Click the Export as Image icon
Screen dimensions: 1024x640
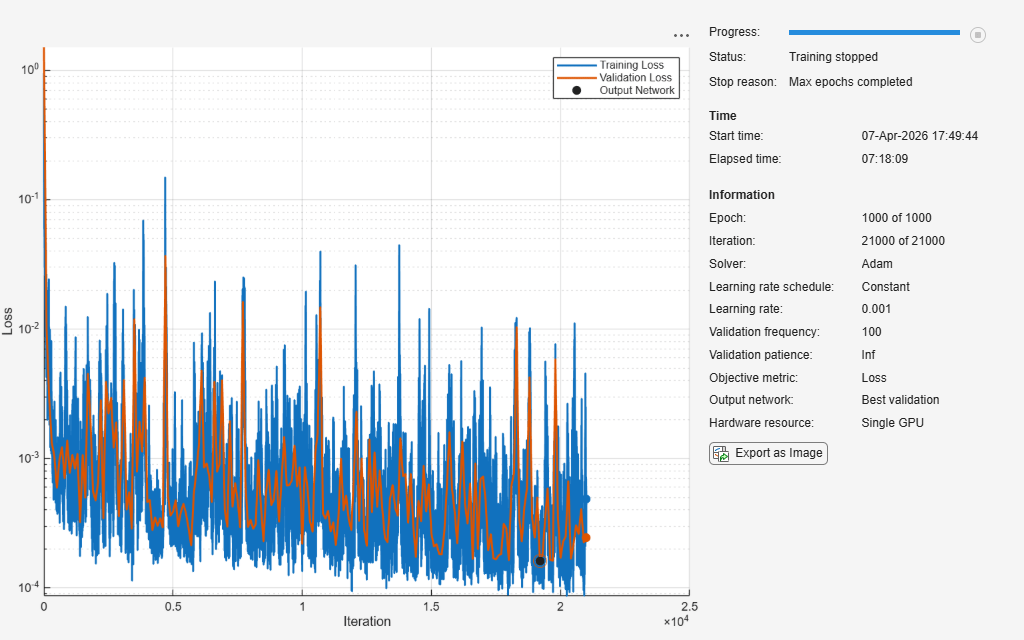coord(721,453)
